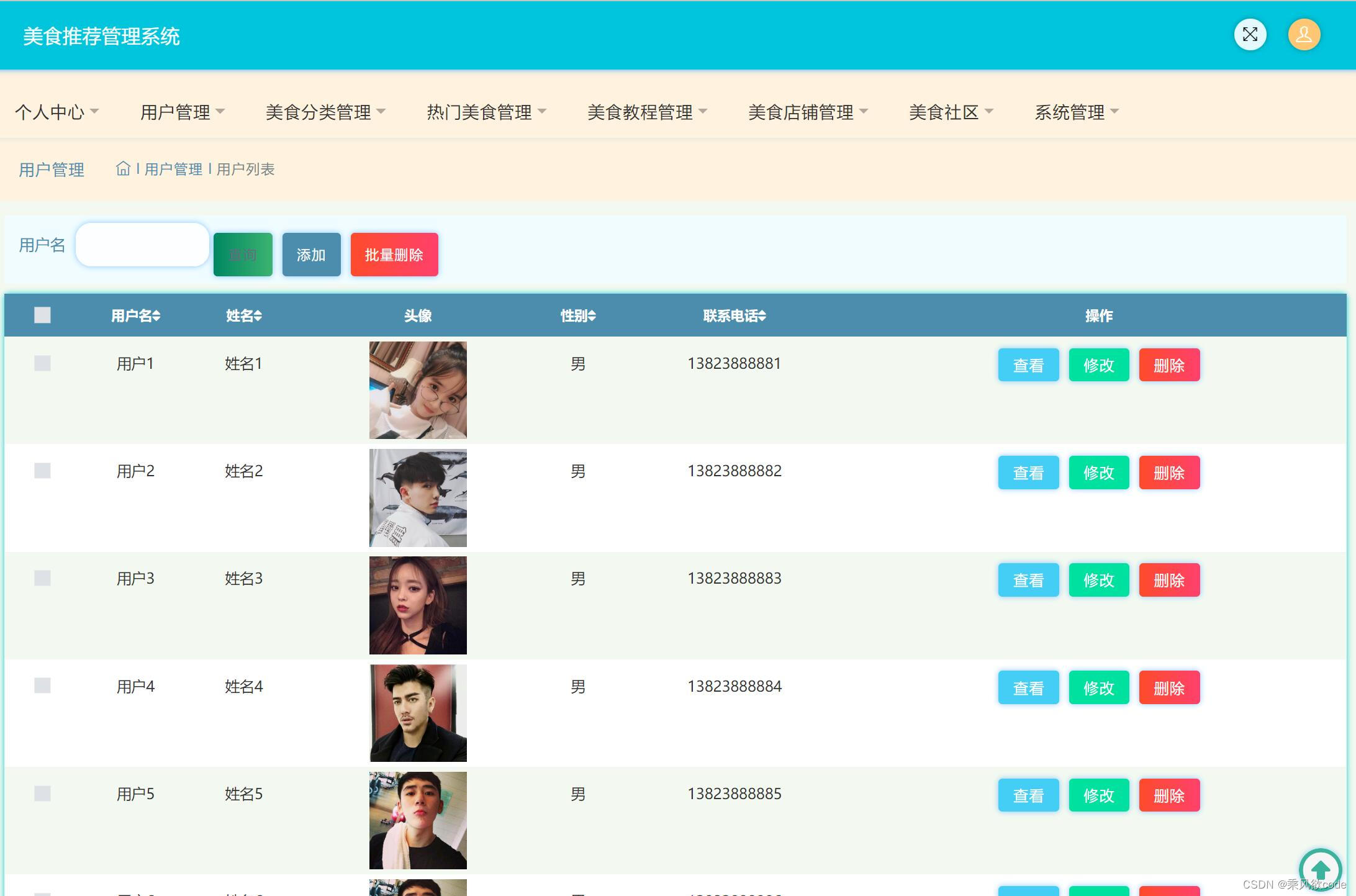This screenshot has height=896, width=1356.
Task: Click 用户4's avatar thumbnail
Action: tap(418, 713)
